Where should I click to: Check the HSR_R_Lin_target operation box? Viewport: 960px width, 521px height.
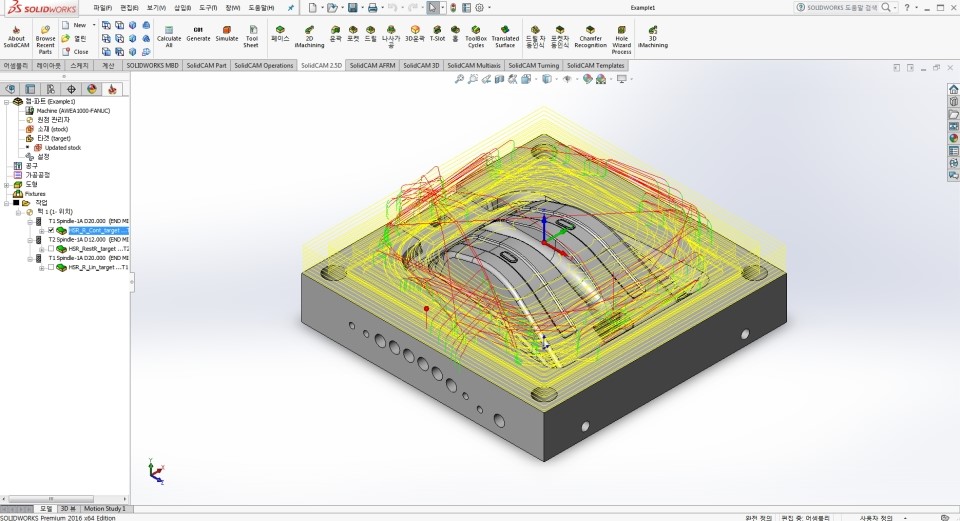point(51,268)
